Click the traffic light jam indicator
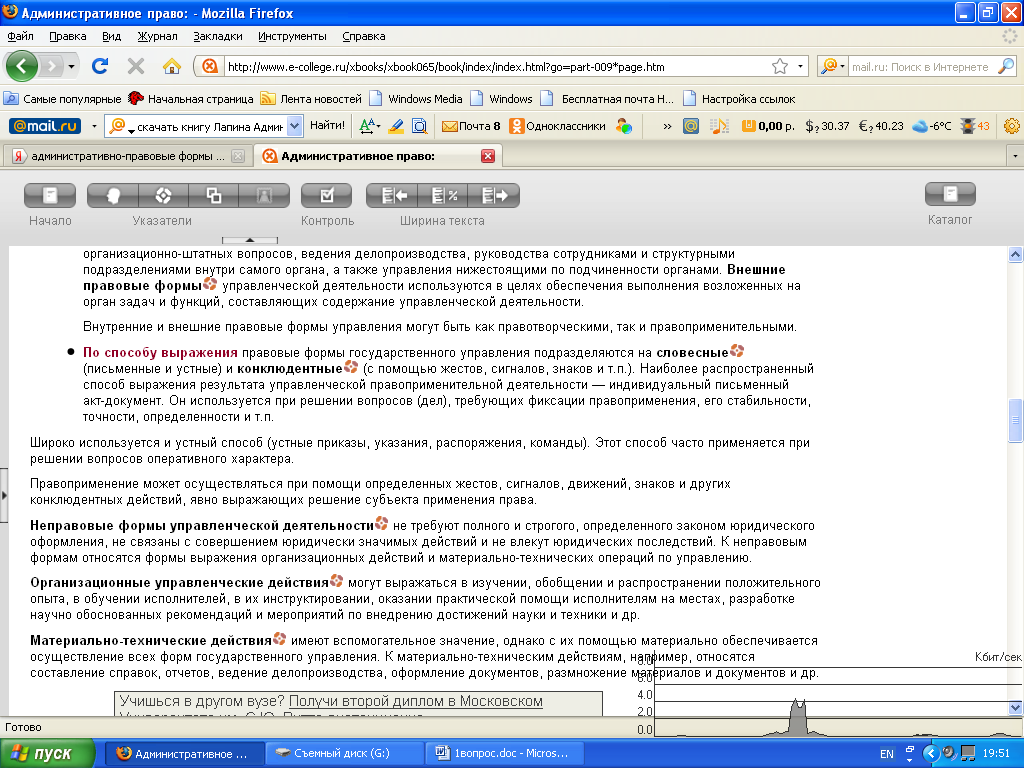 [975, 126]
